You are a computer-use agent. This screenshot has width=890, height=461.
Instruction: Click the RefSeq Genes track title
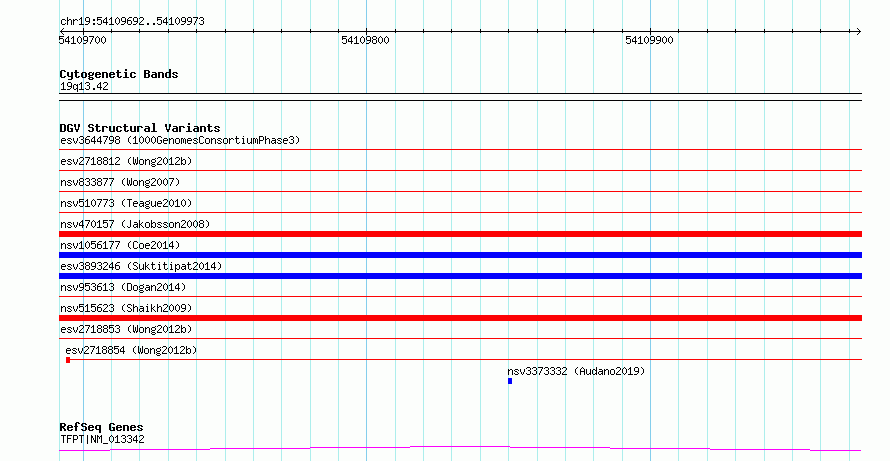click(x=101, y=427)
